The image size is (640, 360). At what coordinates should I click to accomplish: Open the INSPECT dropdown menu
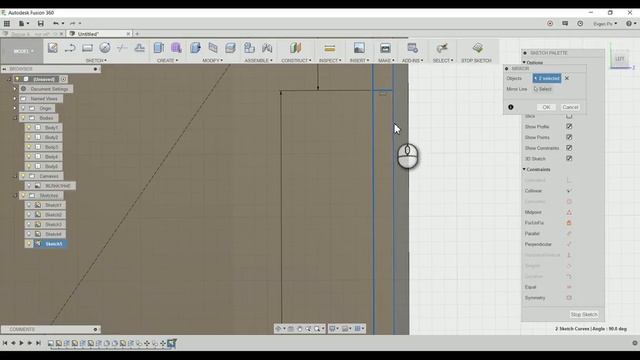click(330, 60)
